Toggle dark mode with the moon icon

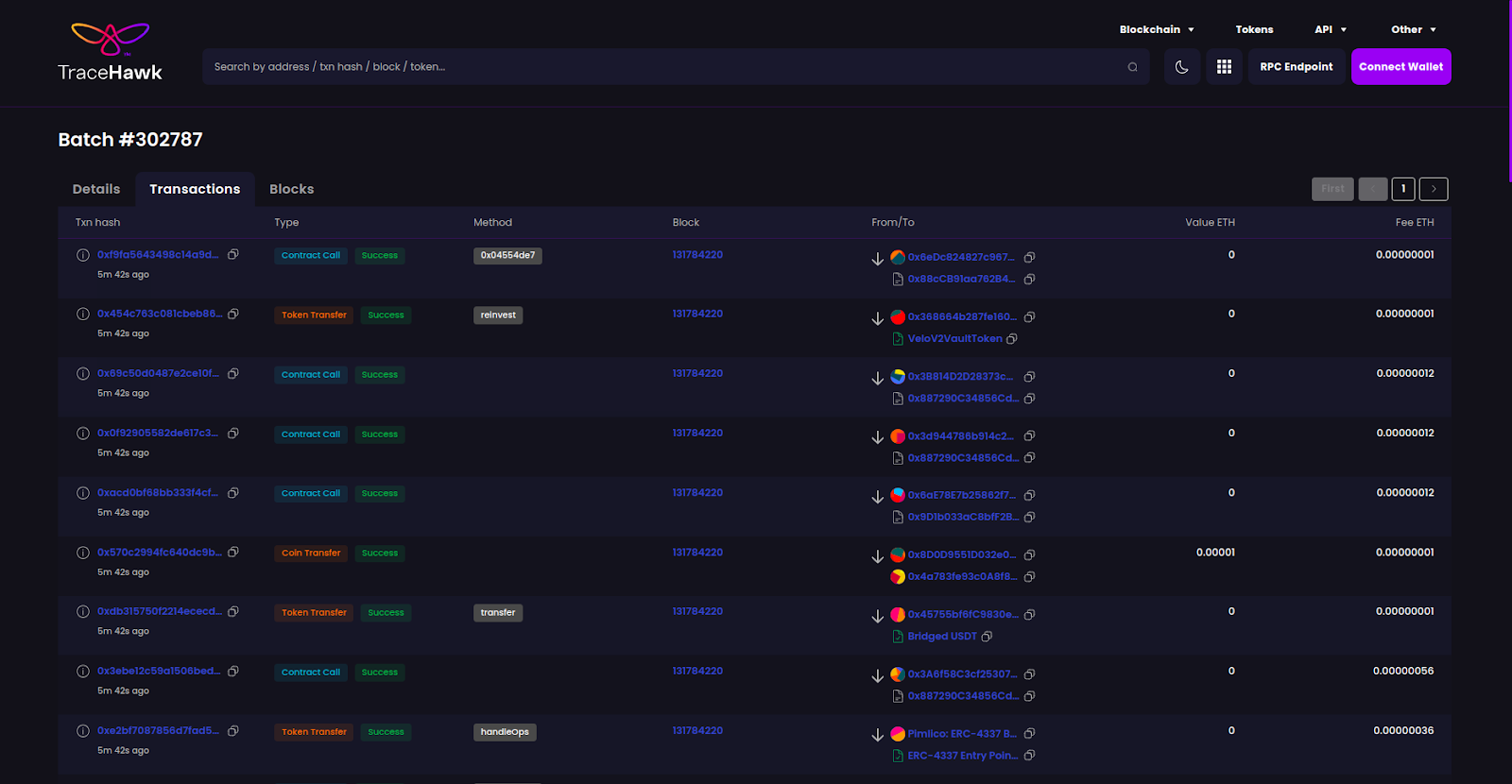pyautogui.click(x=1181, y=67)
